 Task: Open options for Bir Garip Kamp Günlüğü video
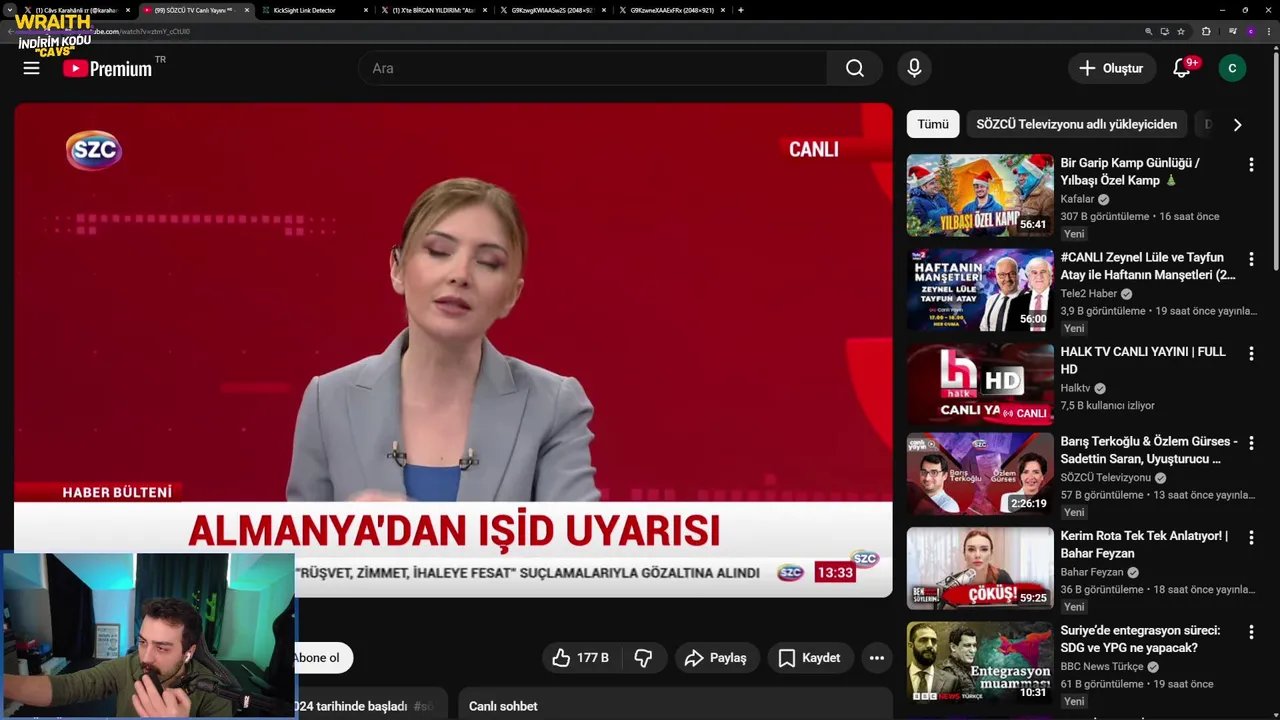1250,164
